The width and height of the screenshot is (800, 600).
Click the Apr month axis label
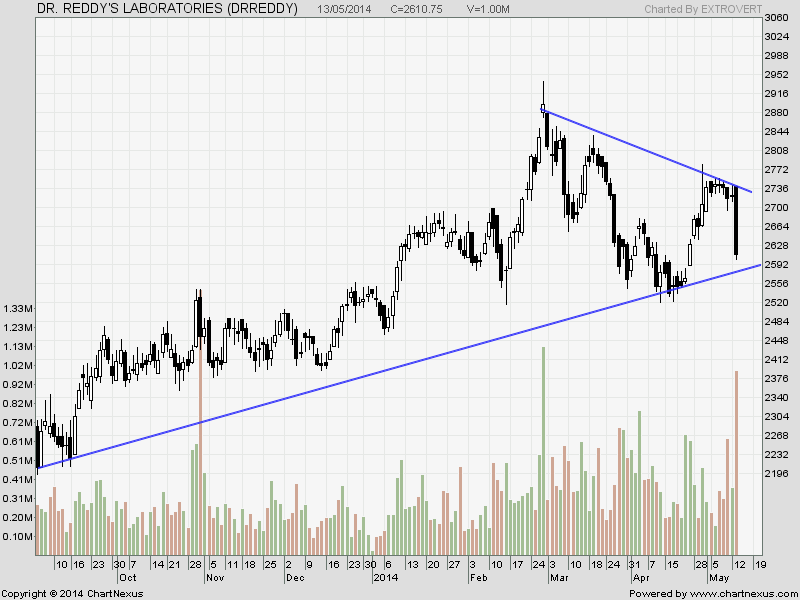(x=640, y=578)
